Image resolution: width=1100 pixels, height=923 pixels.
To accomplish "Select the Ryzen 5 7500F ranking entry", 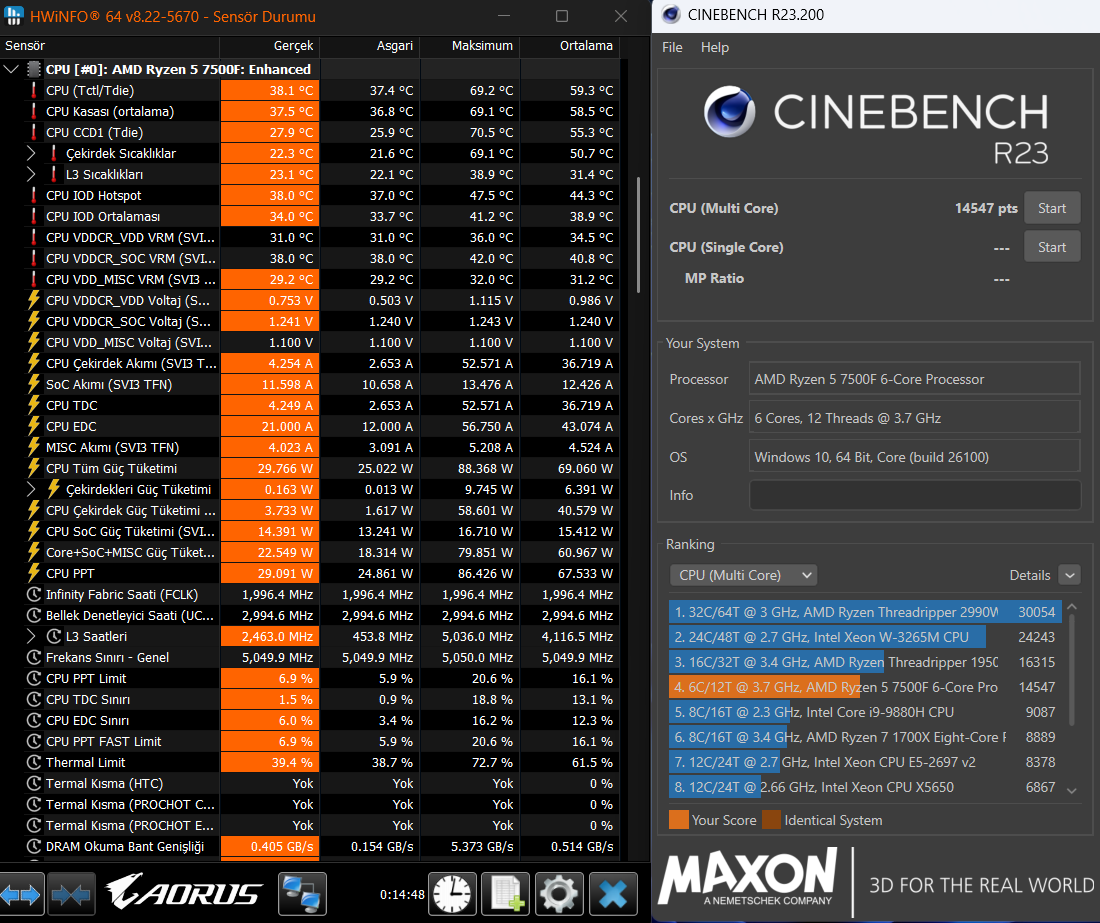I will coord(864,687).
